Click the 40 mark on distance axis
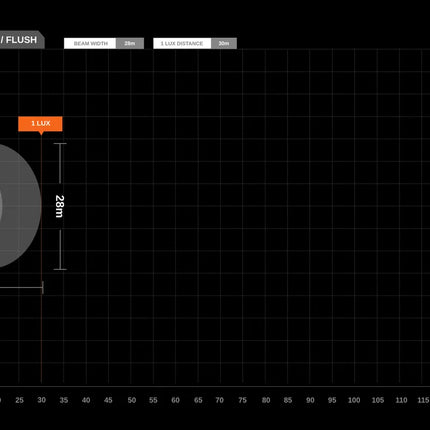 click(86, 400)
